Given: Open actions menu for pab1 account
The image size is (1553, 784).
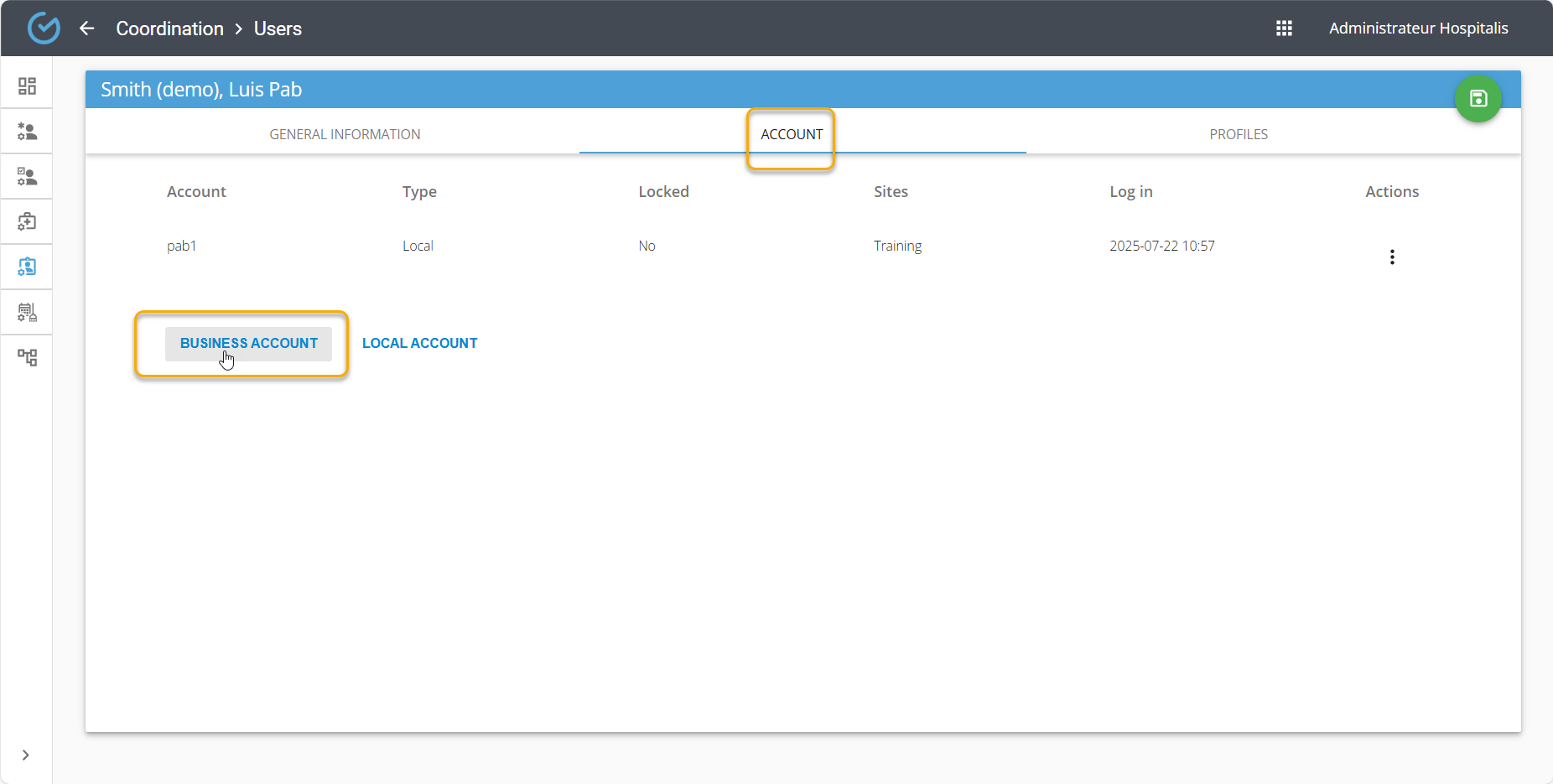Looking at the screenshot, I should coord(1392,257).
